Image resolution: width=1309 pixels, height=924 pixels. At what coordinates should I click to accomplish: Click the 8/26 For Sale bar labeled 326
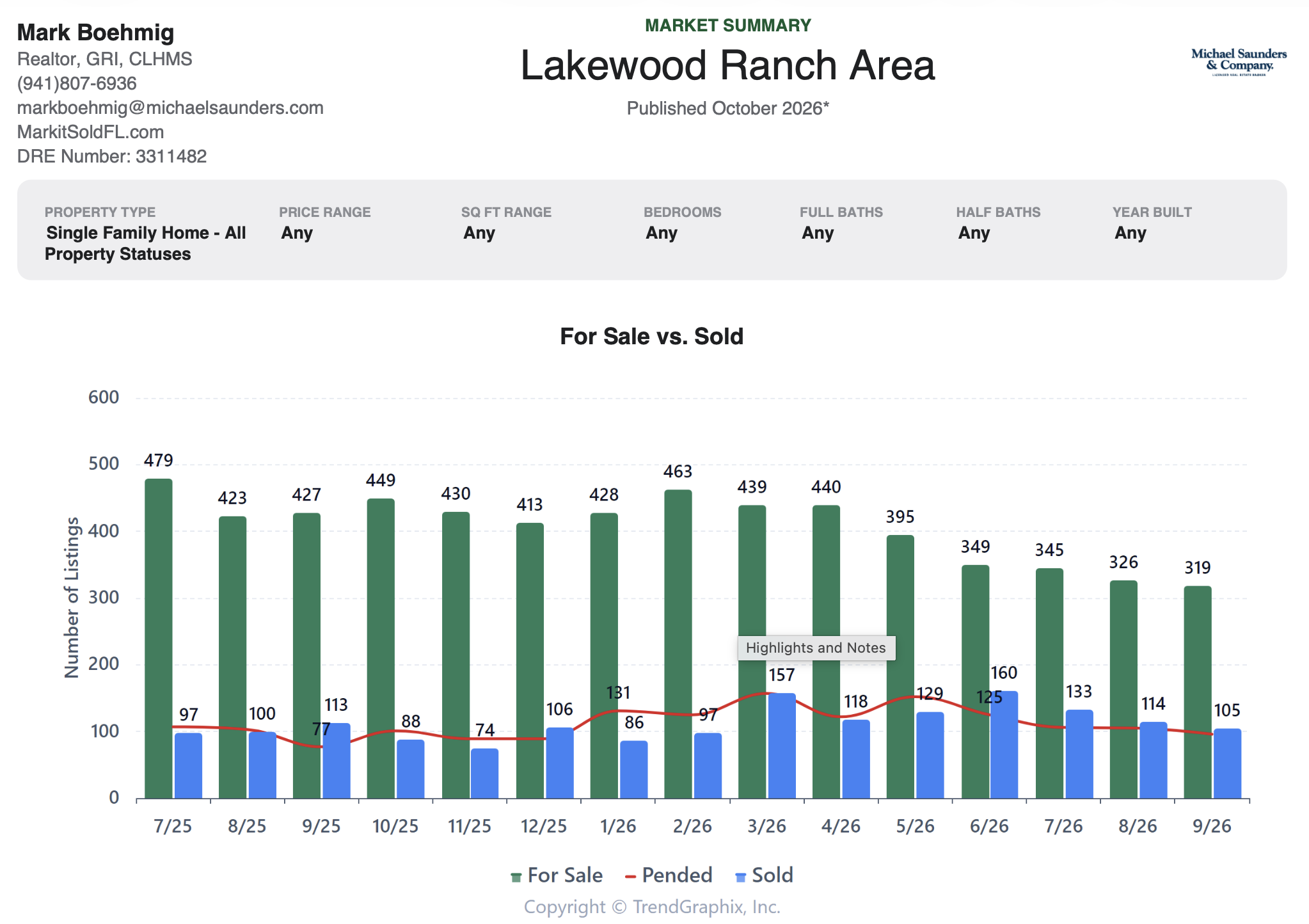(x=1123, y=690)
